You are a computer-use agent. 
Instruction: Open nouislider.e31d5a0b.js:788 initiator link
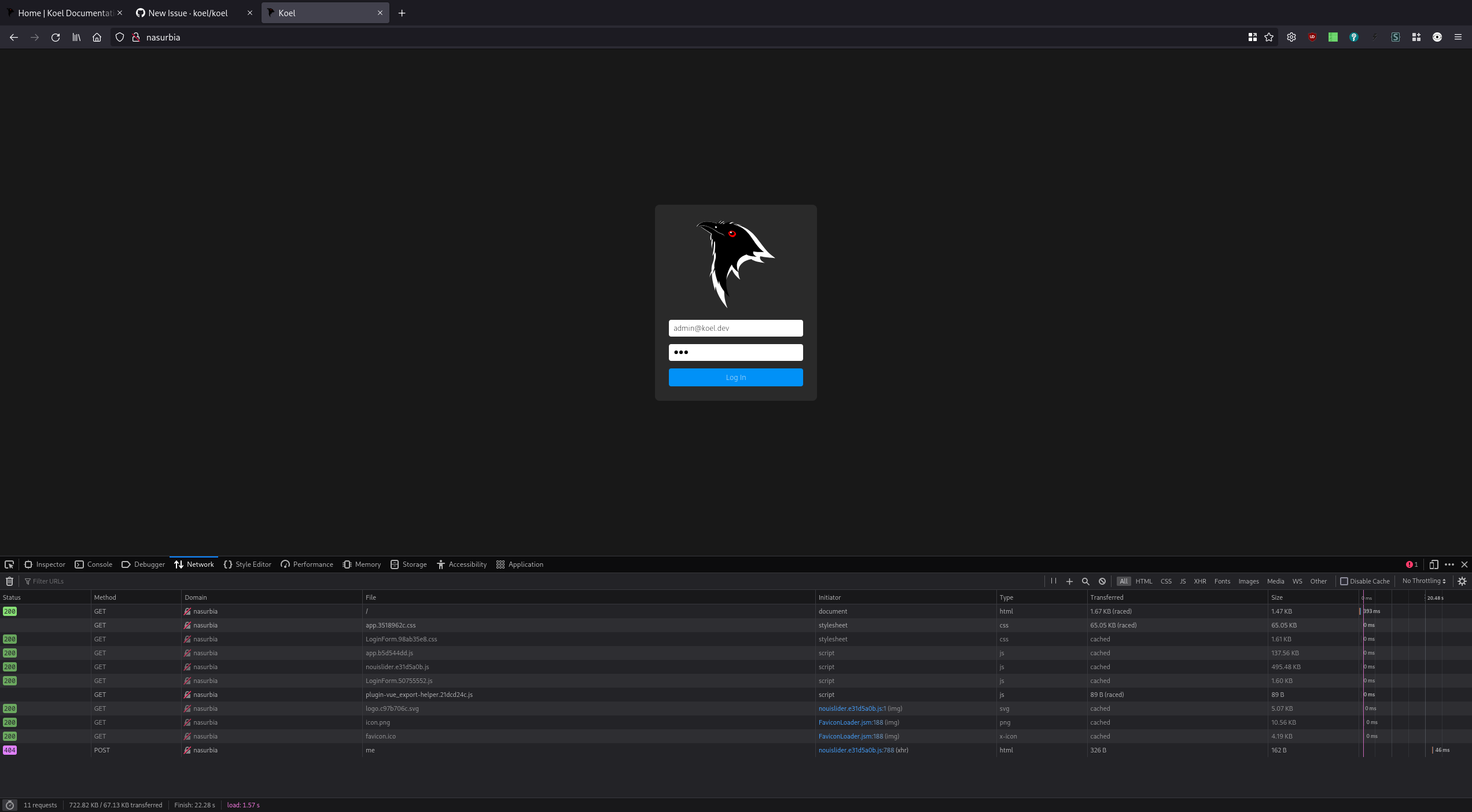coord(856,750)
